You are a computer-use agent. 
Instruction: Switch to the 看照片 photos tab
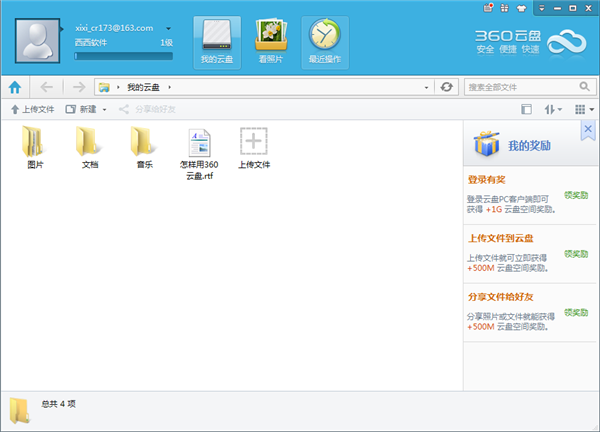(x=270, y=42)
